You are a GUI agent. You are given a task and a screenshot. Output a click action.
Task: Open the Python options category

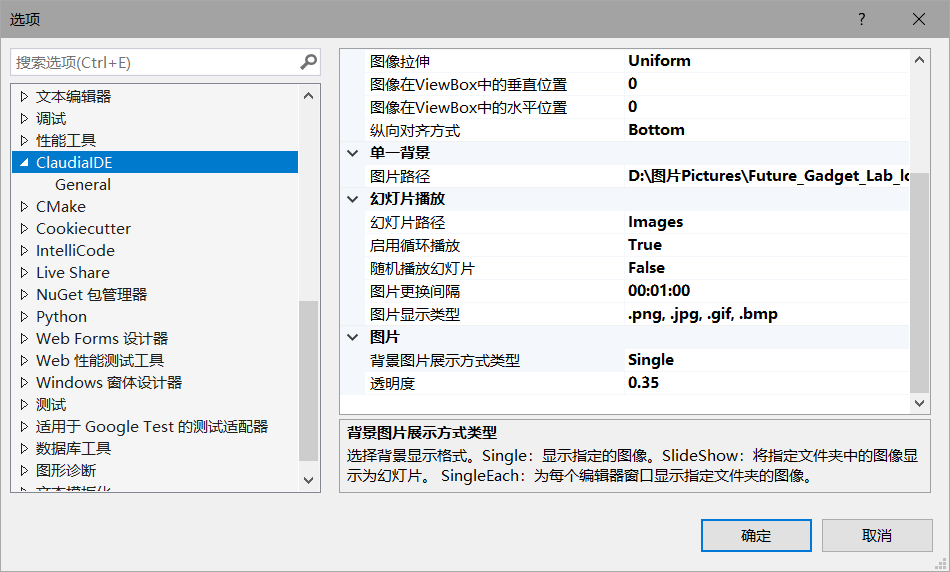pyautogui.click(x=61, y=317)
